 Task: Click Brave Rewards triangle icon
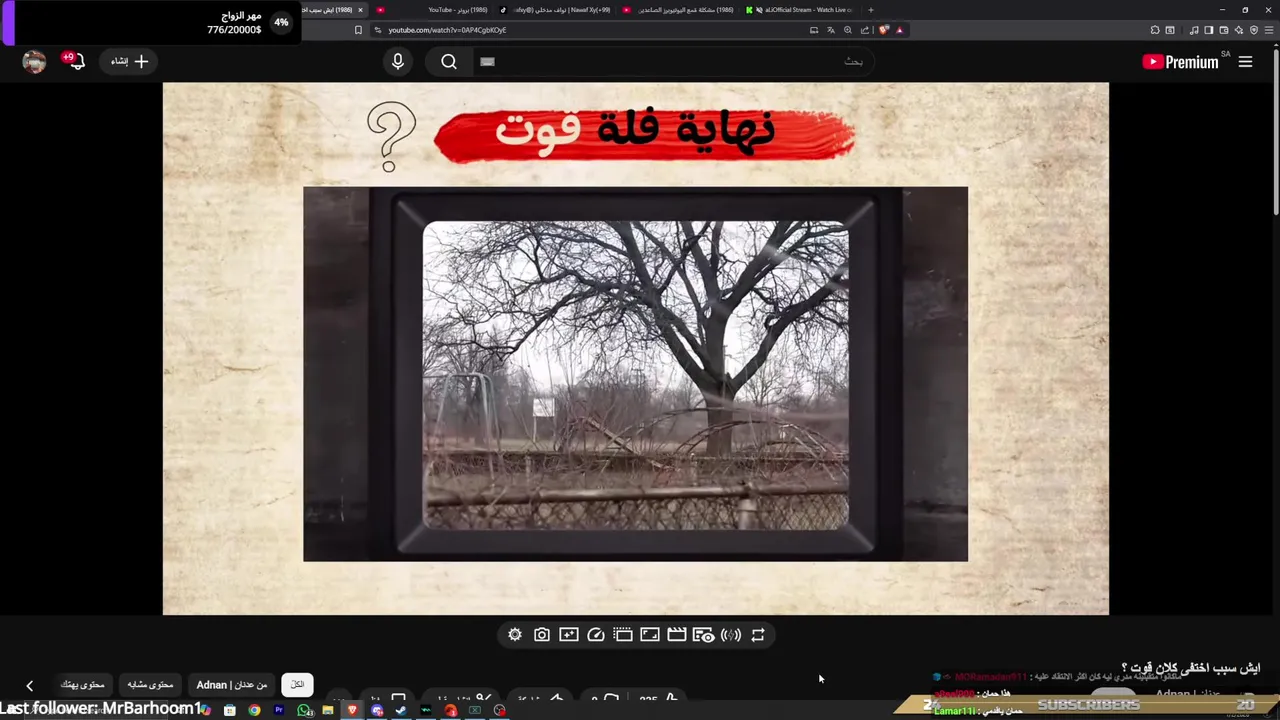(x=899, y=30)
